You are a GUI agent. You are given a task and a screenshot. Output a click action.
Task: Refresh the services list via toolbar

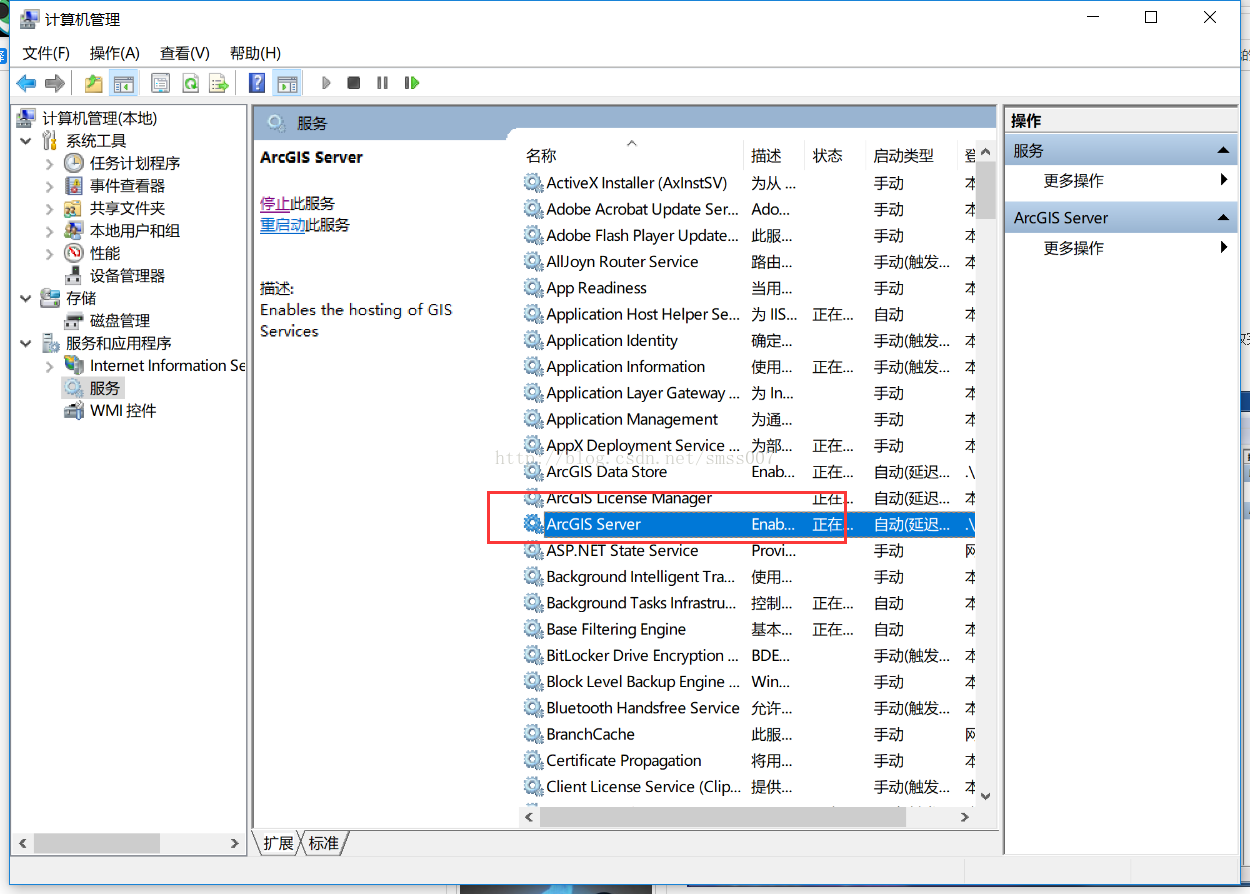(190, 83)
